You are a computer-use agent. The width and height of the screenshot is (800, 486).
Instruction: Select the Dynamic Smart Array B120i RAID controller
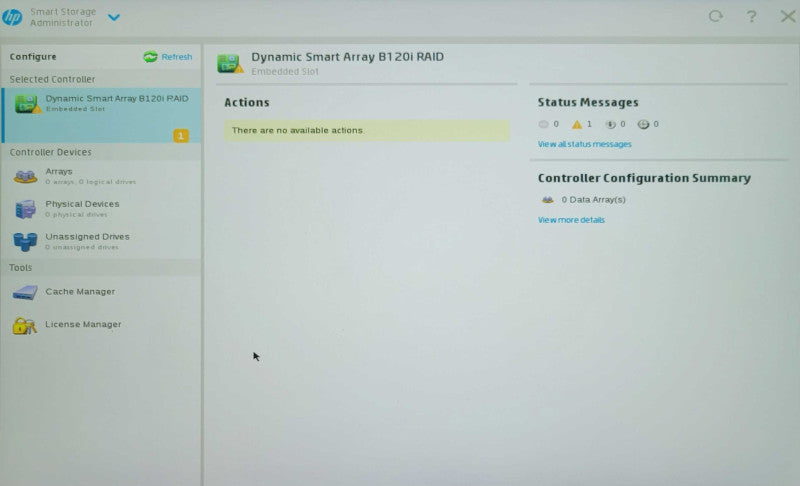(x=102, y=115)
